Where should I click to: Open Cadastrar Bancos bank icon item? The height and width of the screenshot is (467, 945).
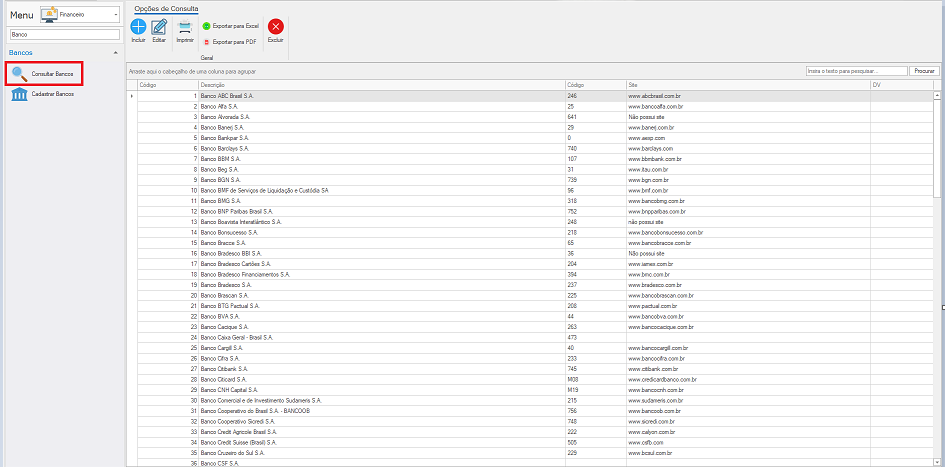click(x=43, y=95)
